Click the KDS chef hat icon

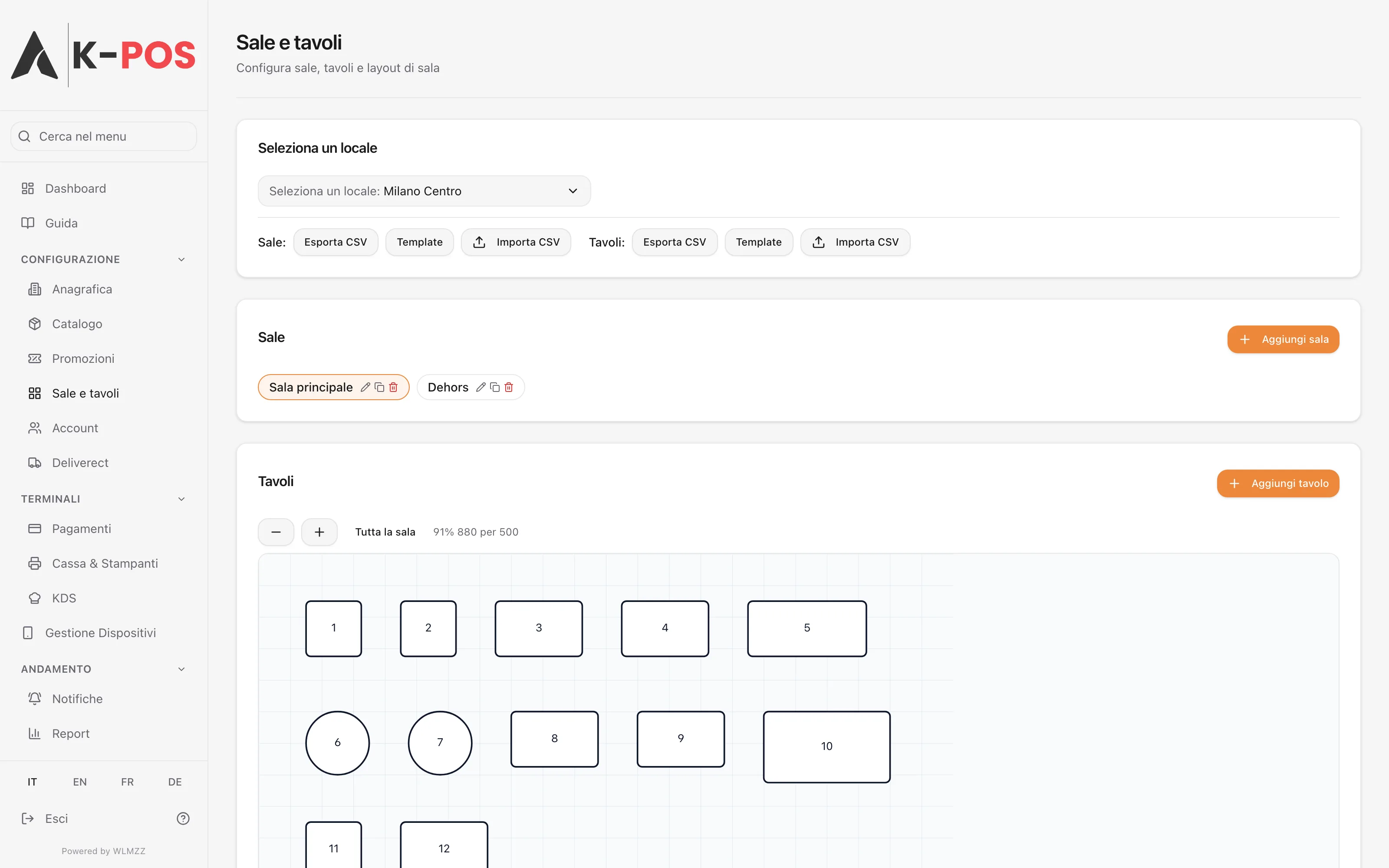(34, 598)
